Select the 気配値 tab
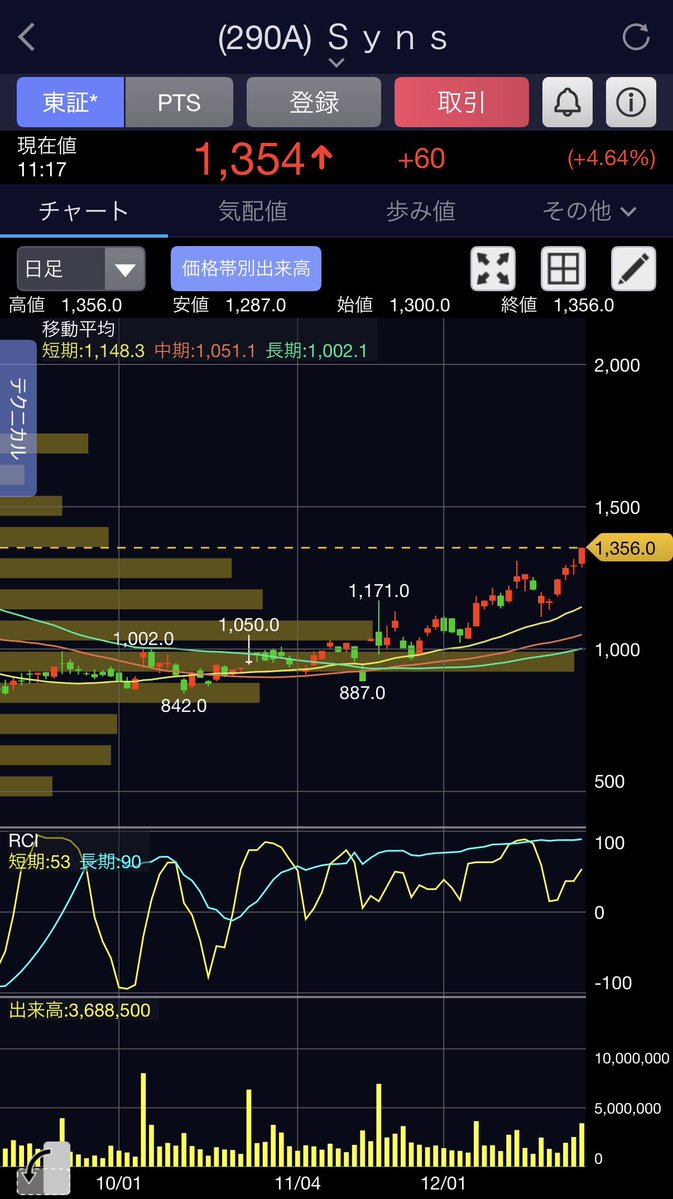Image resolution: width=673 pixels, height=1199 pixels. [252, 211]
